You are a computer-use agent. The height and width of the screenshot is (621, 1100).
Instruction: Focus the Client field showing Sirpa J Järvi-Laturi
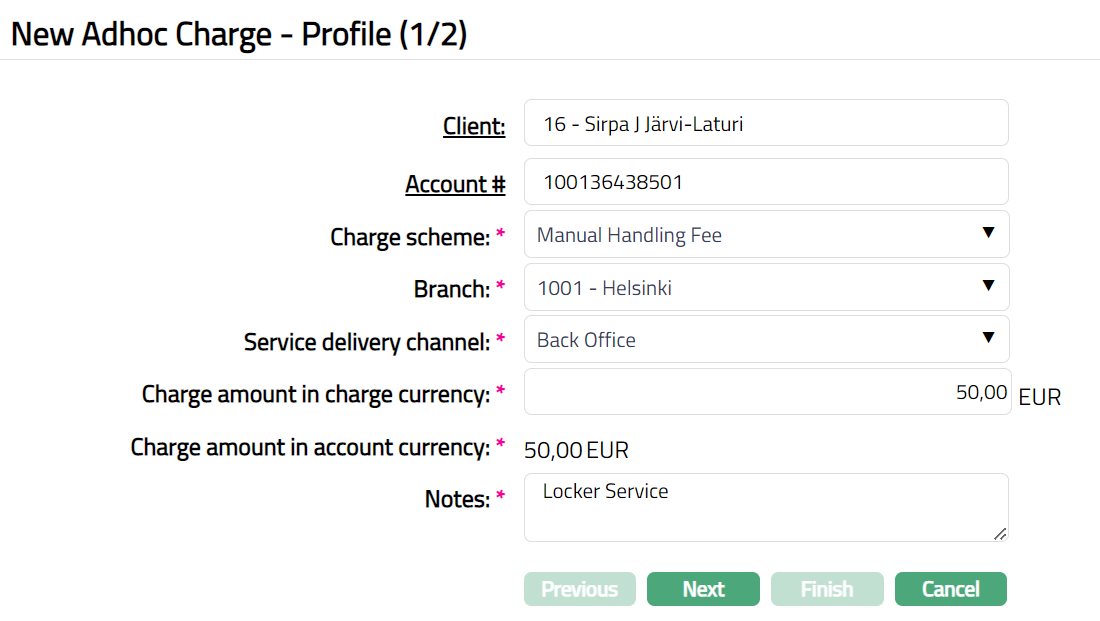[765, 123]
